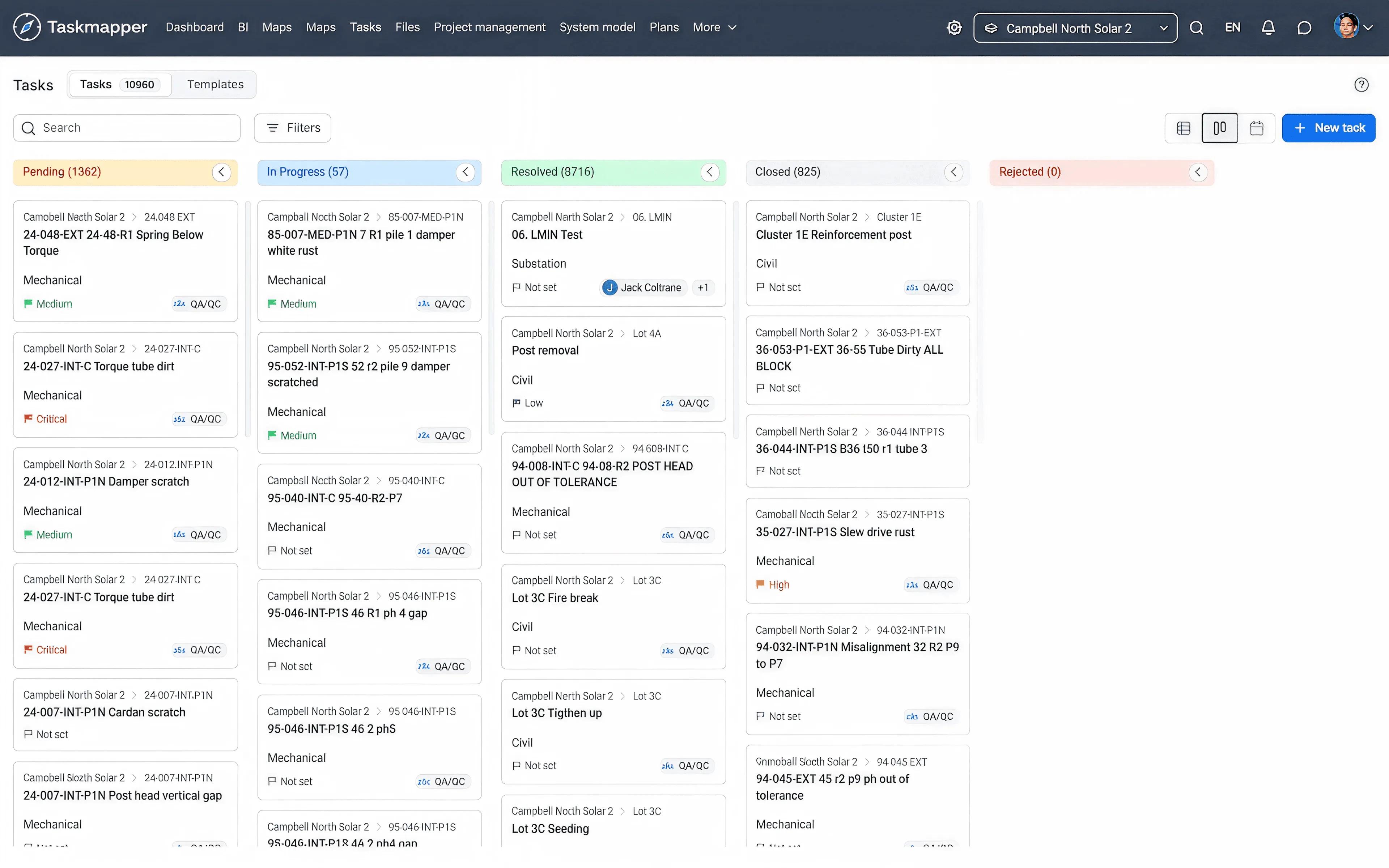The image size is (1389, 868).
Task: Open System model section
Action: [598, 27]
